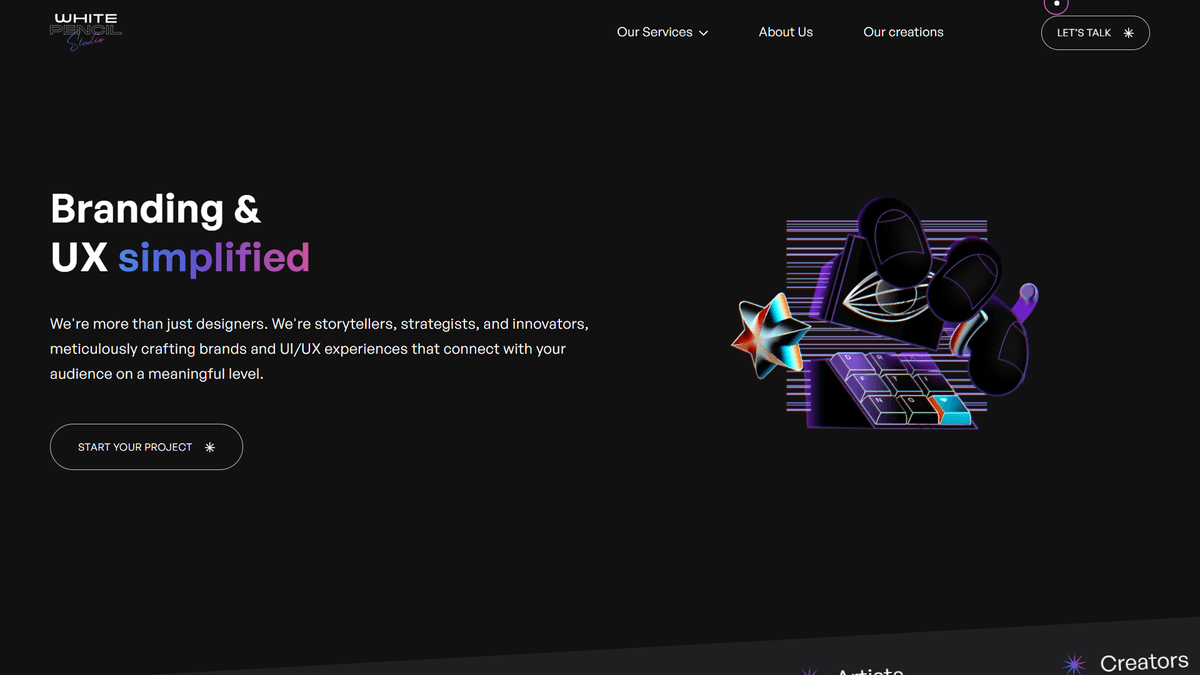Expand the Our Services dropdown chevron
Viewport: 1200px width, 675px height.
(x=704, y=33)
